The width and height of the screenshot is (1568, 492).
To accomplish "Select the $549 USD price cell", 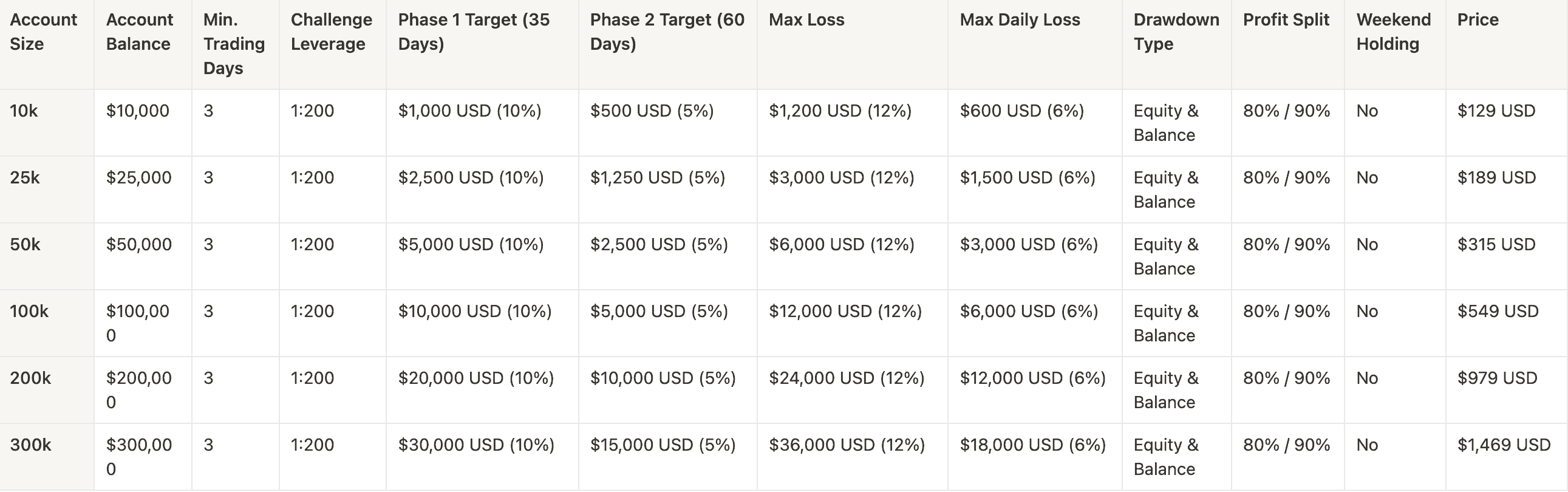I will [x=1498, y=311].
